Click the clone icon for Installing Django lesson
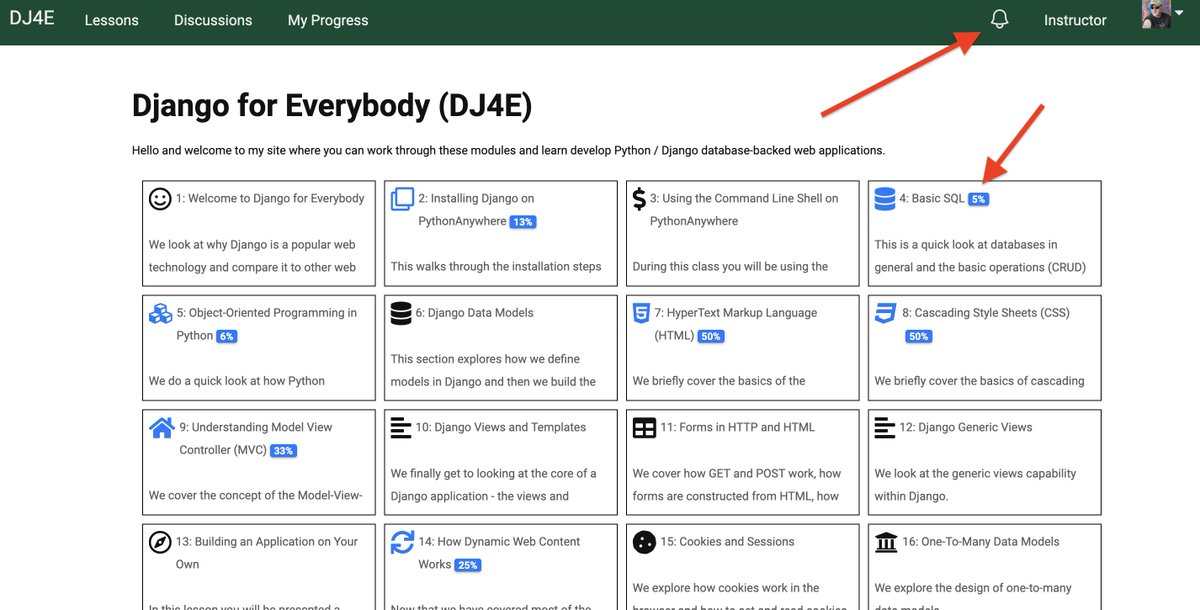 [402, 199]
